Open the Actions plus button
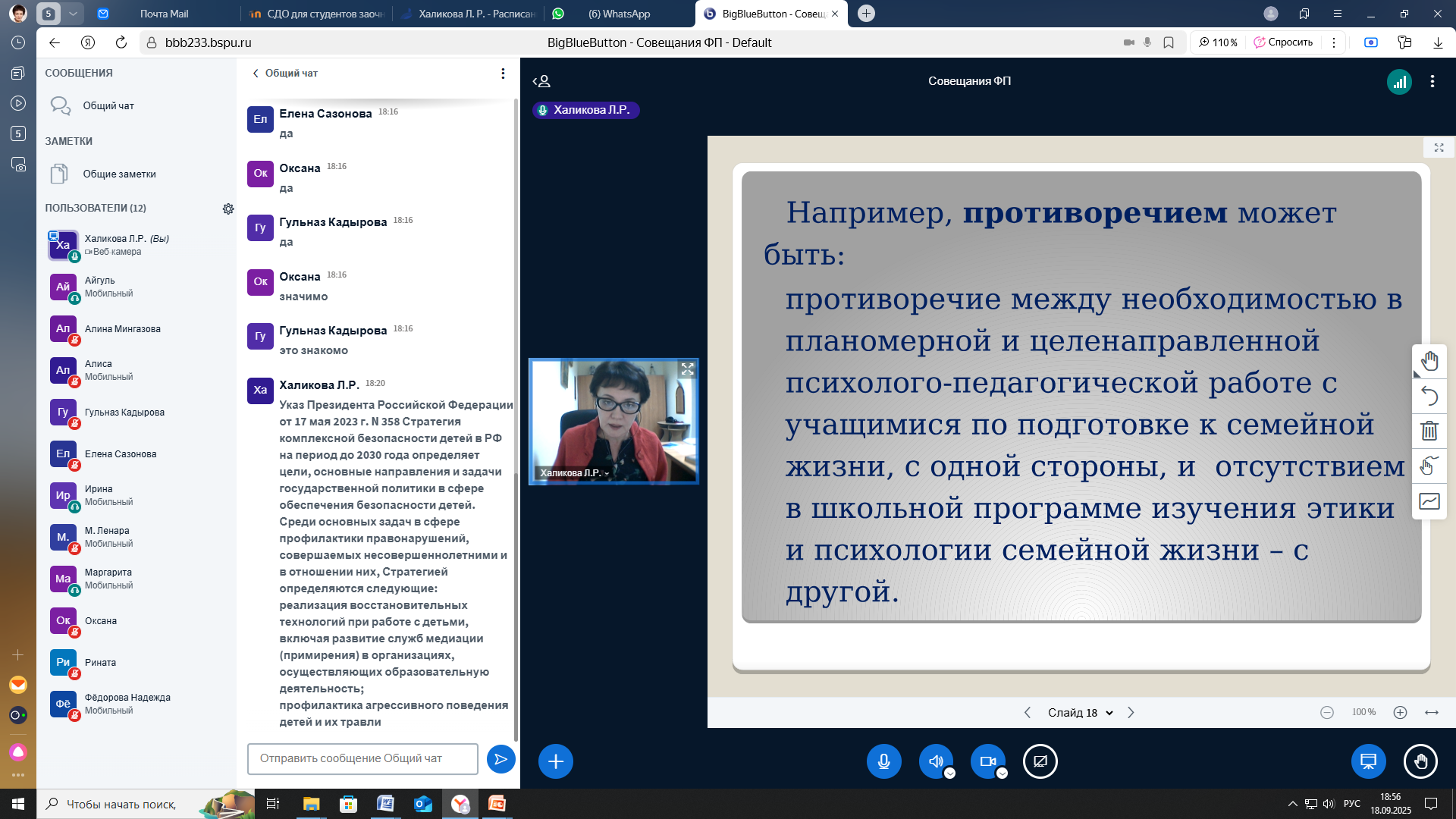The width and height of the screenshot is (1456, 819). [x=555, y=761]
